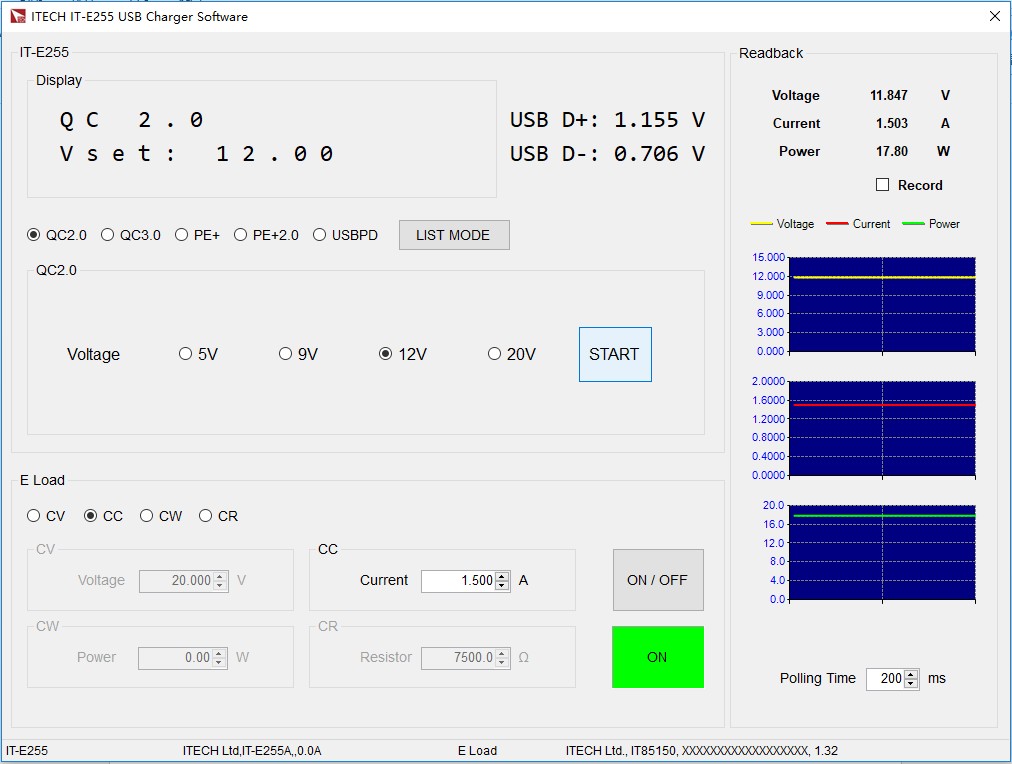
Task: Set QC2.0 voltage to 5V
Action: click(185, 354)
